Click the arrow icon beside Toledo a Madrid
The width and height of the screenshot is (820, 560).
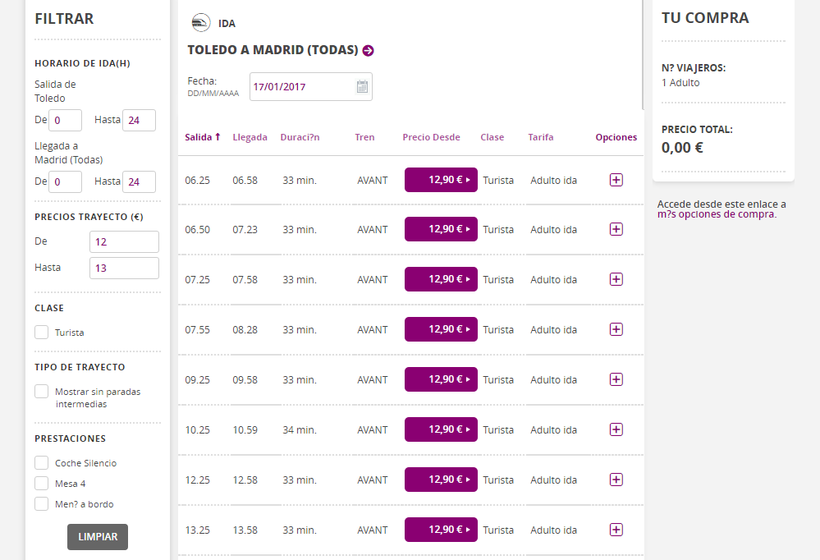click(x=368, y=50)
